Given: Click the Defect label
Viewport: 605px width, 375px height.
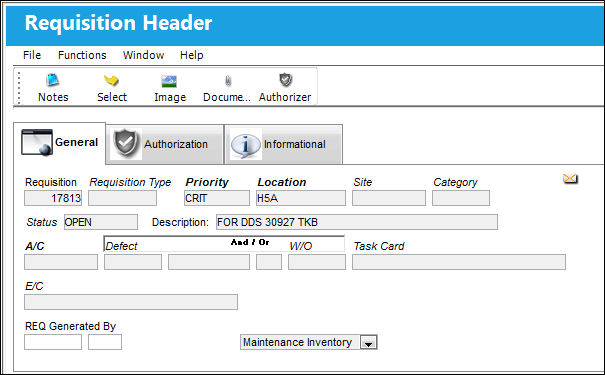Looking at the screenshot, I should (x=121, y=246).
